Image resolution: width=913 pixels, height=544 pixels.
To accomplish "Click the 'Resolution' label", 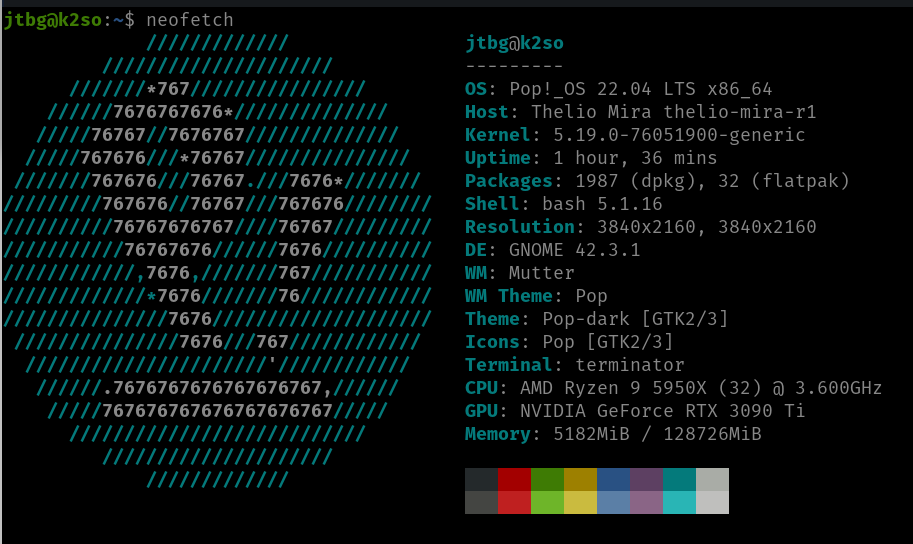I will [x=520, y=227].
